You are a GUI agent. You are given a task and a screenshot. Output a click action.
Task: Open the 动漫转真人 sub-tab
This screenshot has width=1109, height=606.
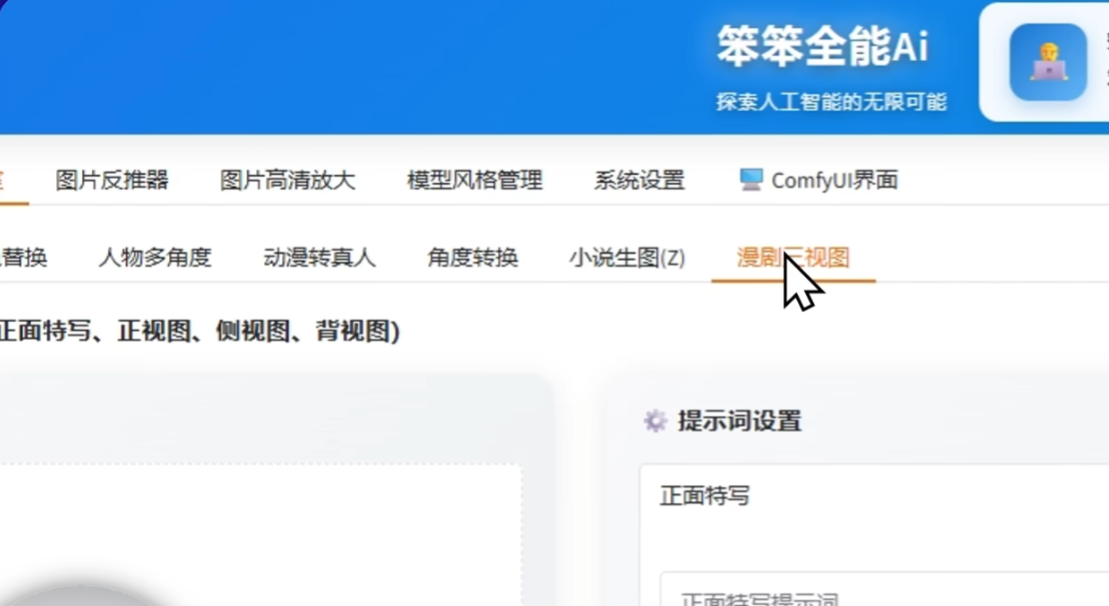(322, 257)
